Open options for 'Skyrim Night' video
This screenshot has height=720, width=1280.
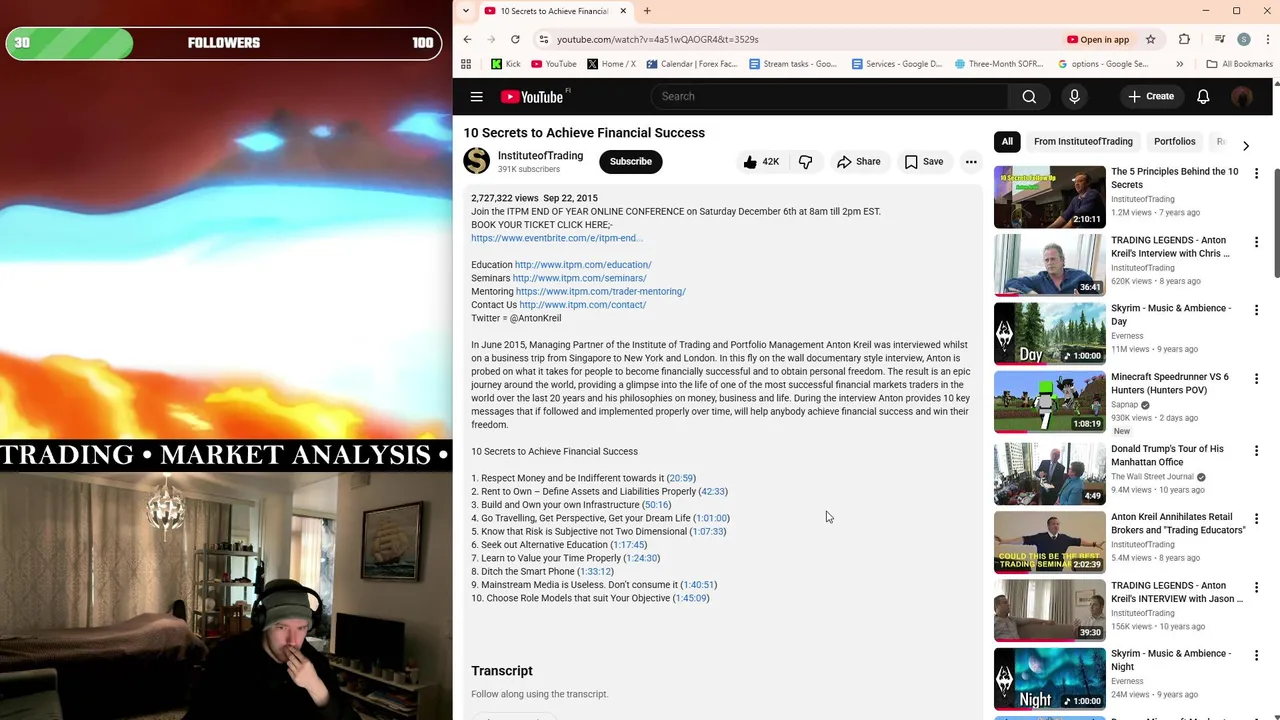click(x=1256, y=655)
